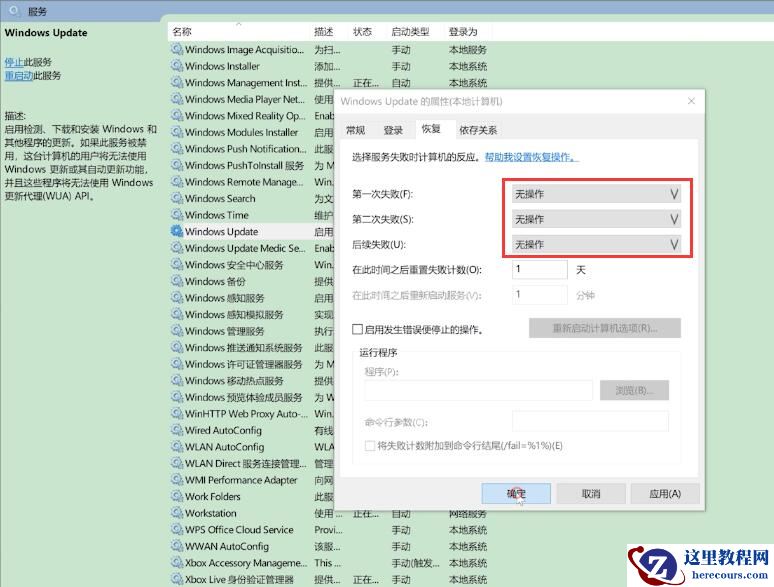This screenshot has width=774, height=587.
Task: Click highlighted gear icon of Windows Update
Action: 177,232
